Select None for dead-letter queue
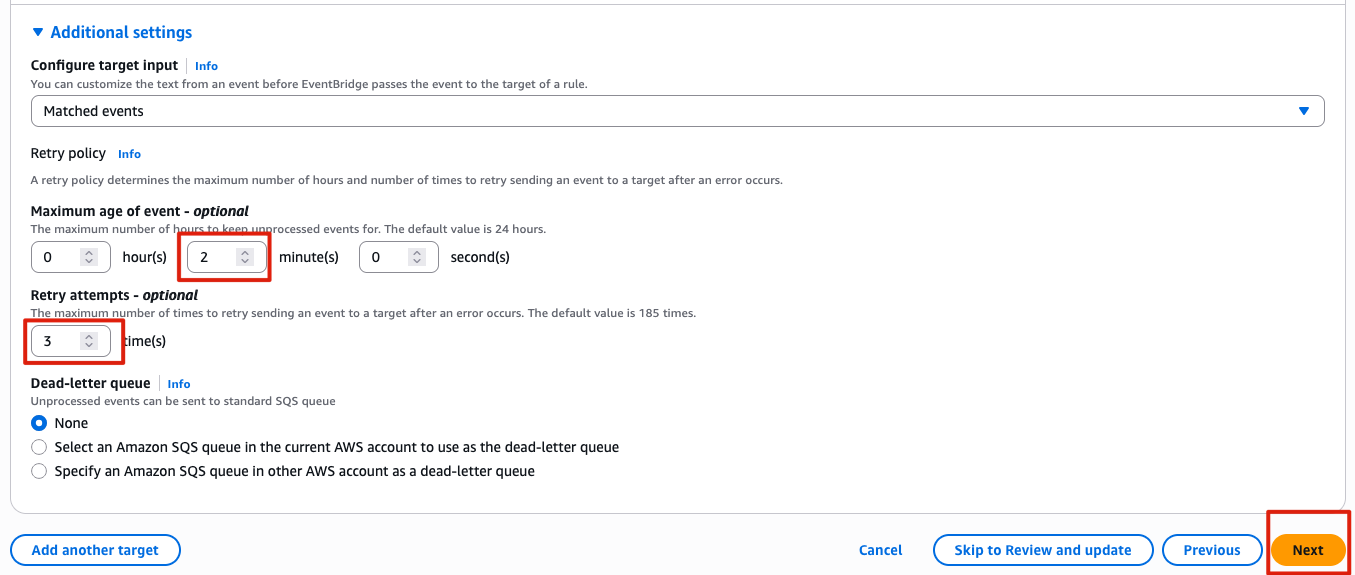This screenshot has width=1355, height=575. point(39,423)
